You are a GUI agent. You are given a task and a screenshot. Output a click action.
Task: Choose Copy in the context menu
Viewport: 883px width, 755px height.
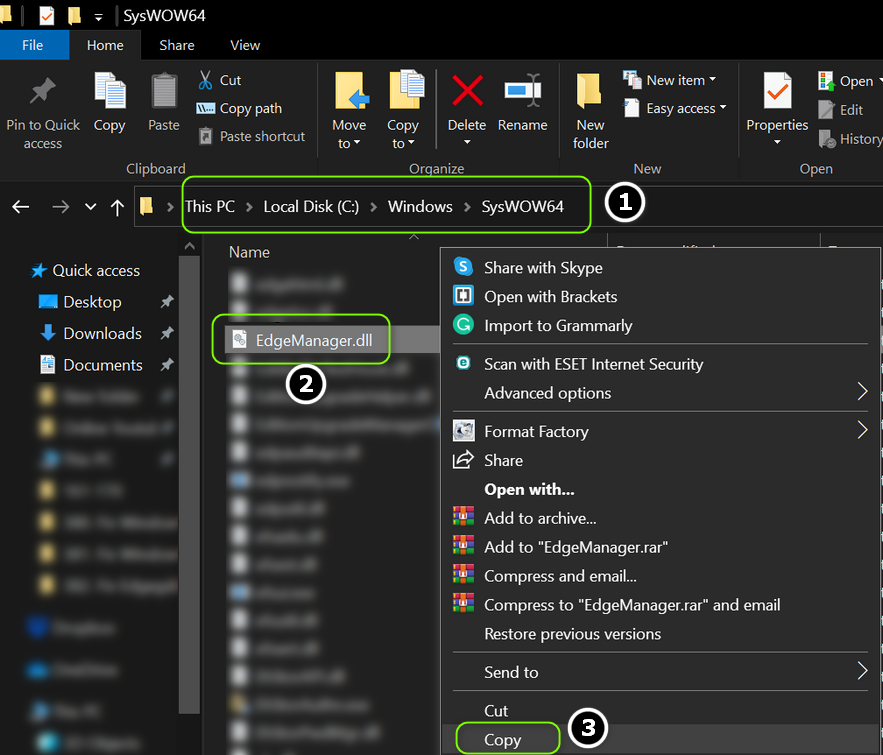pyautogui.click(x=502, y=740)
